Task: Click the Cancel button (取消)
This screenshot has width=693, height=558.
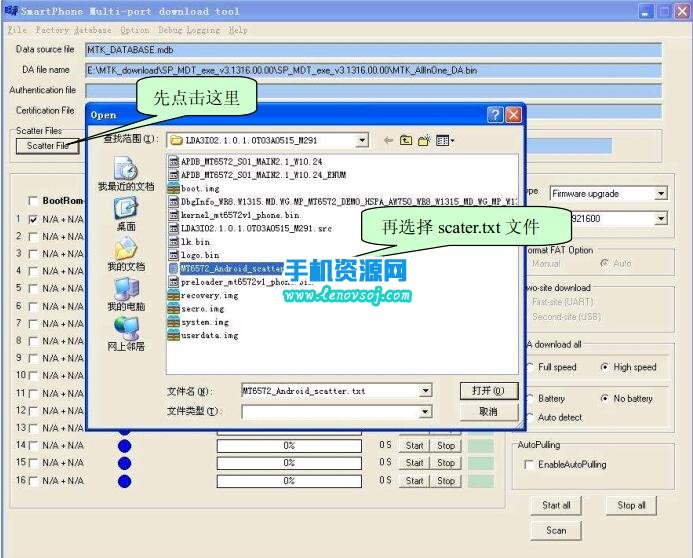Action: [489, 412]
